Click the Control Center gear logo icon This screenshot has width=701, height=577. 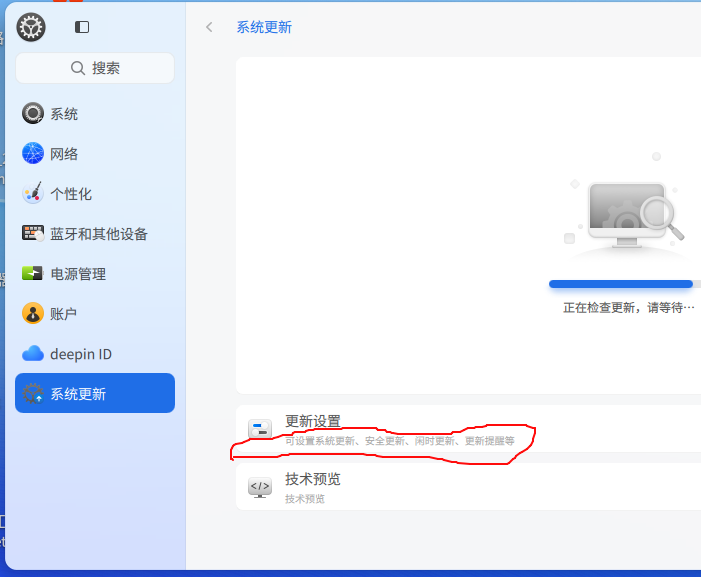click(31, 27)
